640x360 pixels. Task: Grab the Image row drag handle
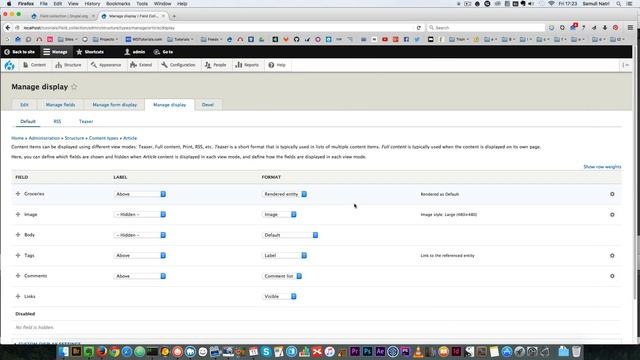click(x=18, y=214)
